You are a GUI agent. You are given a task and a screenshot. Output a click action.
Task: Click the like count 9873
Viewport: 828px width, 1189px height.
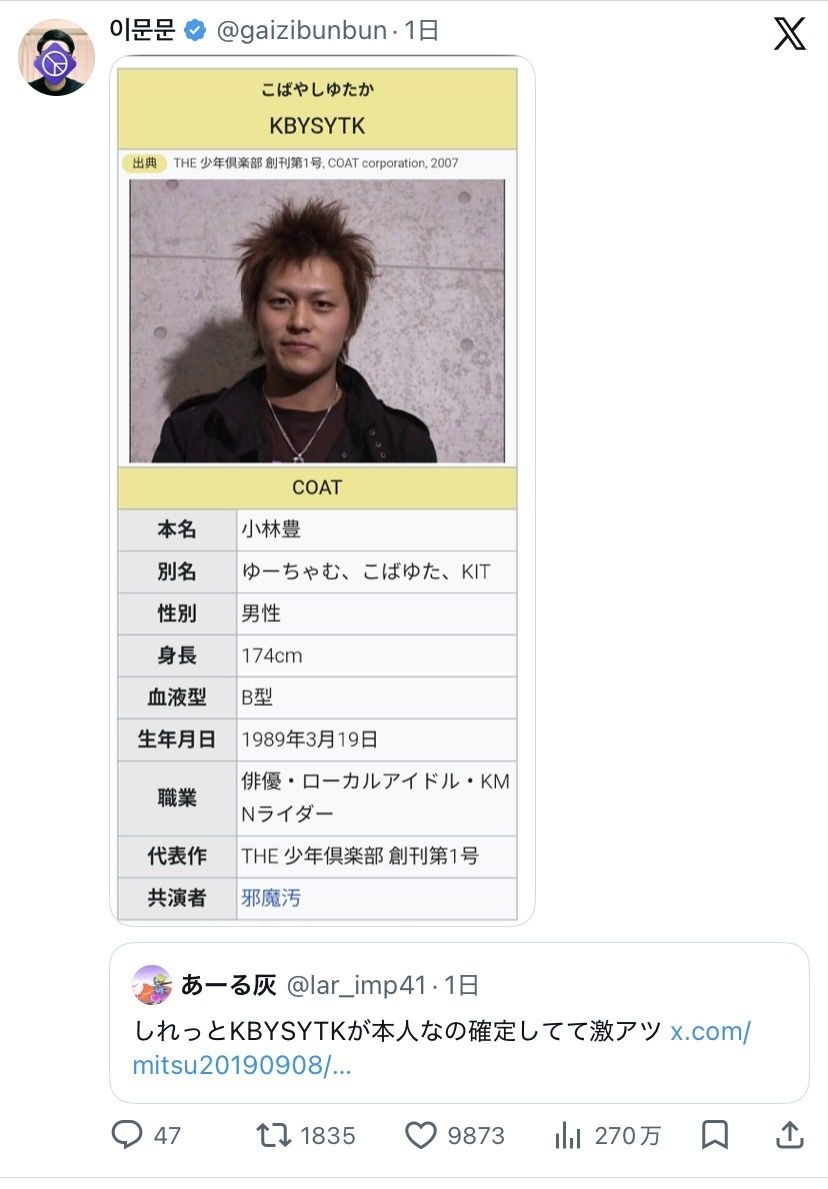point(475,1135)
